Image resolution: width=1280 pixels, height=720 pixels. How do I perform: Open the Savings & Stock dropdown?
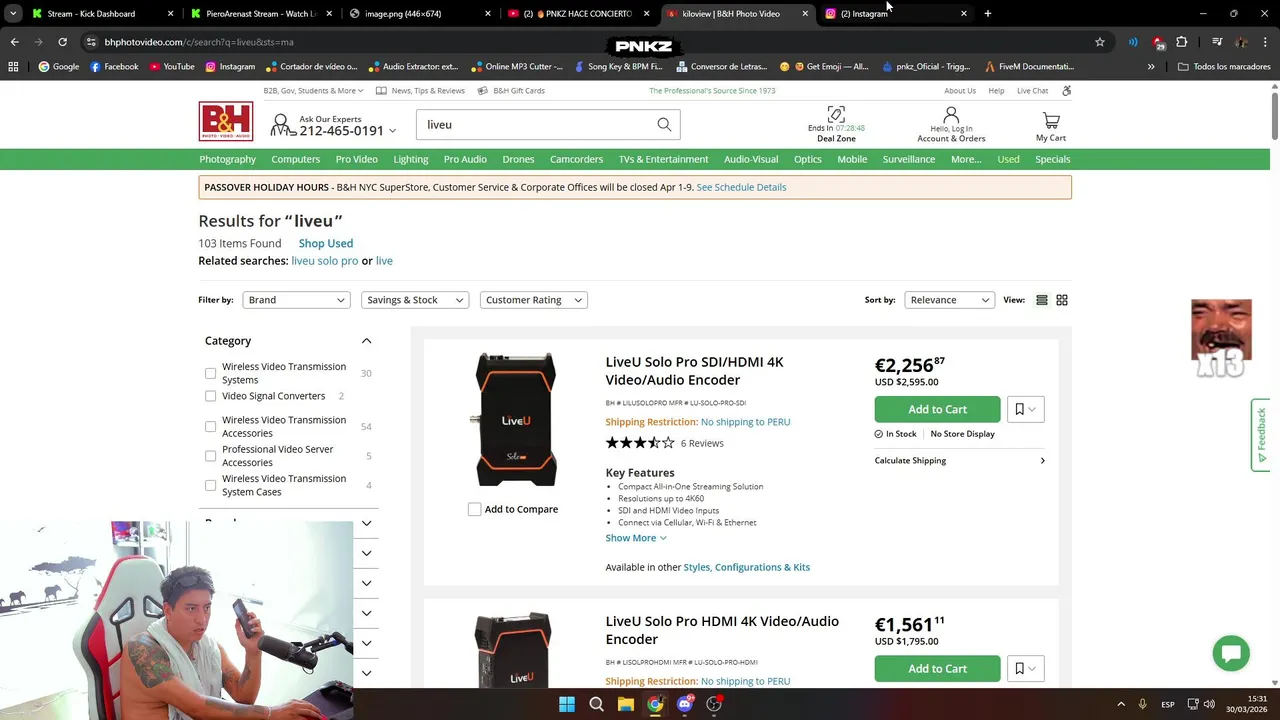click(415, 300)
